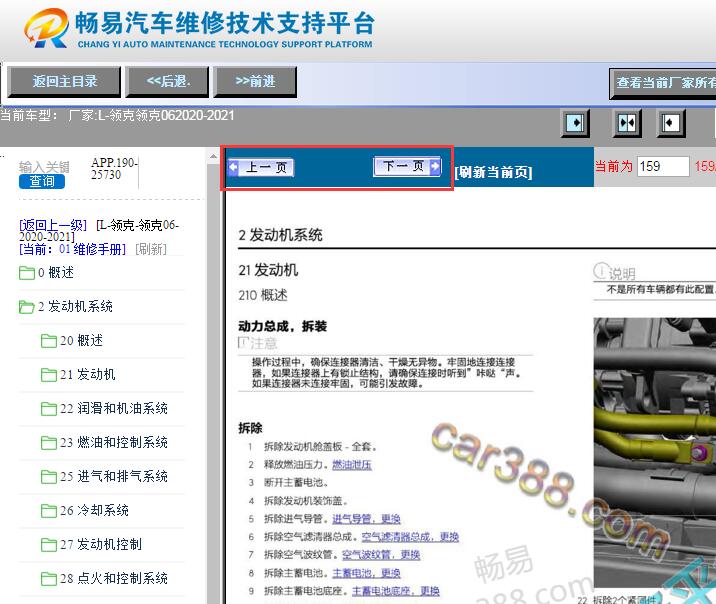Click folder icon beside 26 冷却系统
The width and height of the screenshot is (716, 604).
point(49,511)
